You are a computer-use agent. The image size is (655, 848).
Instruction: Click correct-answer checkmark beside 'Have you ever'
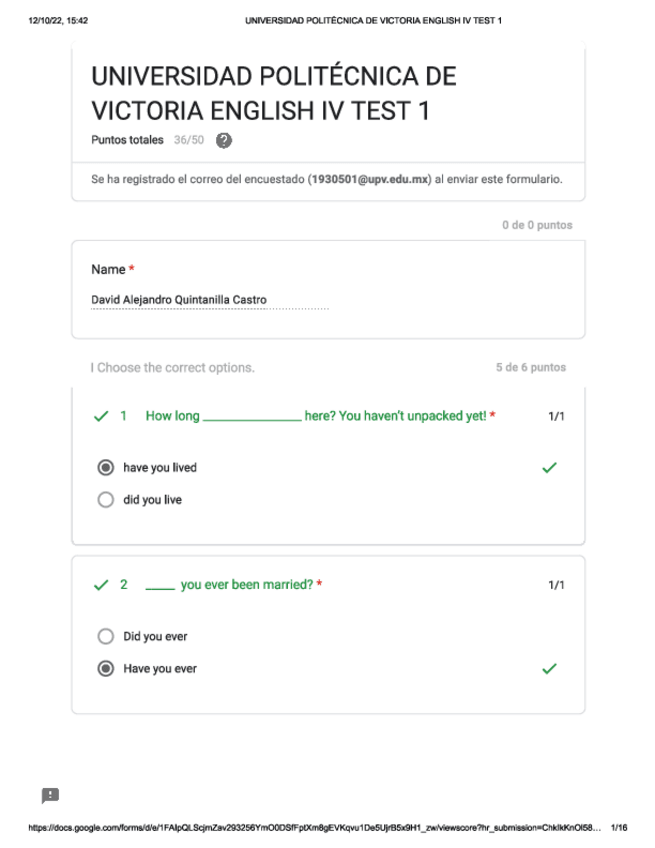(x=548, y=669)
